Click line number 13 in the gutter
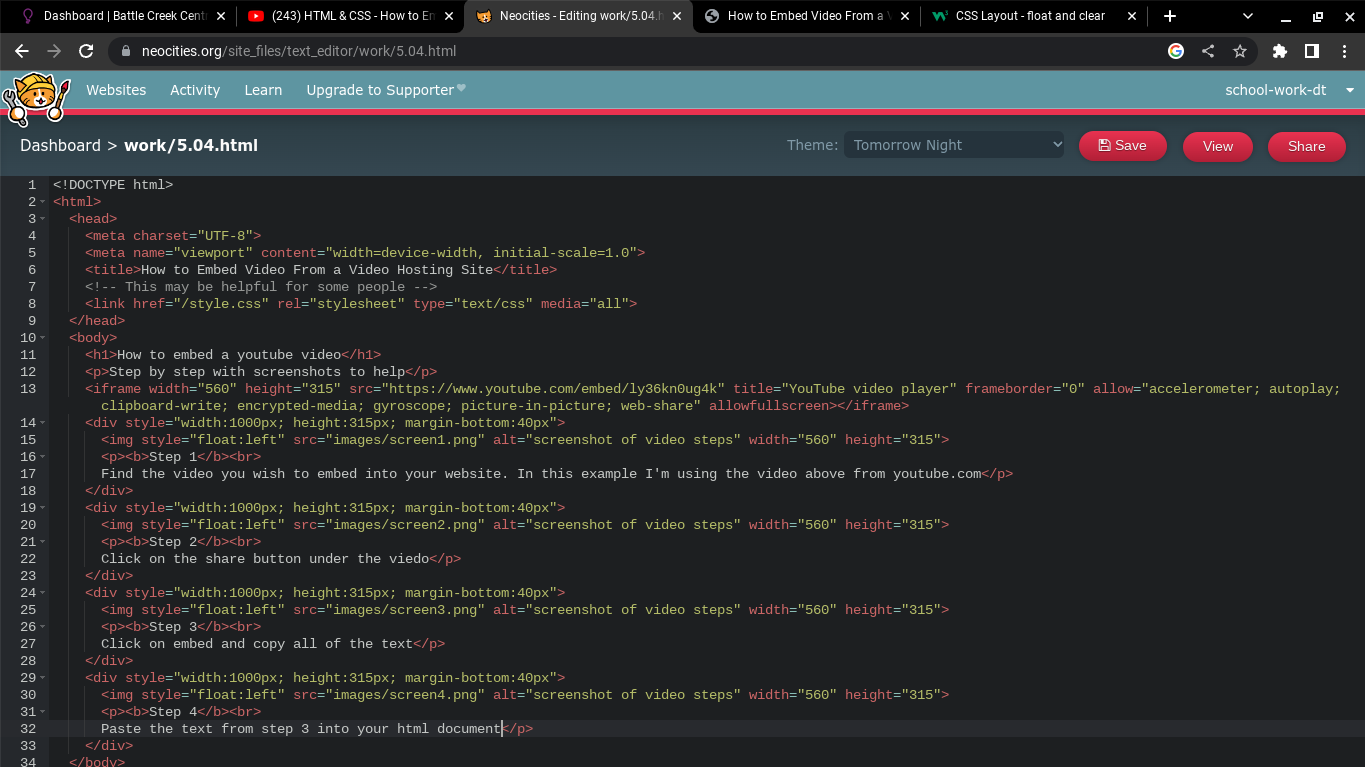The width and height of the screenshot is (1365, 767). 28,389
